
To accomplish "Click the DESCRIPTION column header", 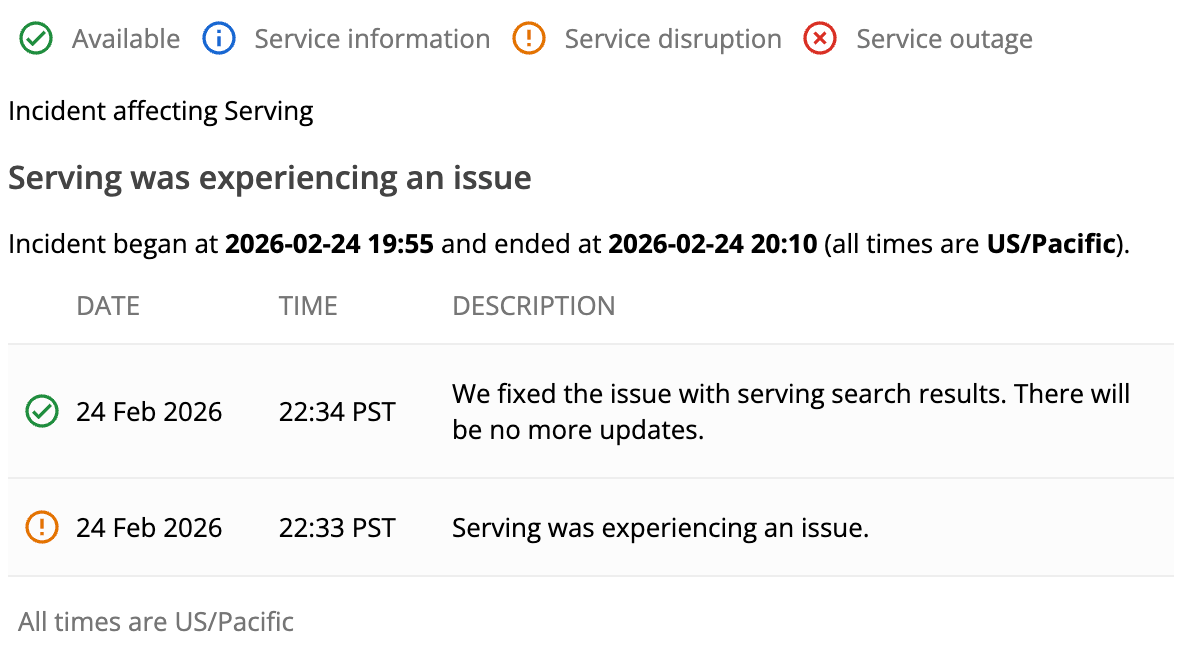I will point(534,306).
